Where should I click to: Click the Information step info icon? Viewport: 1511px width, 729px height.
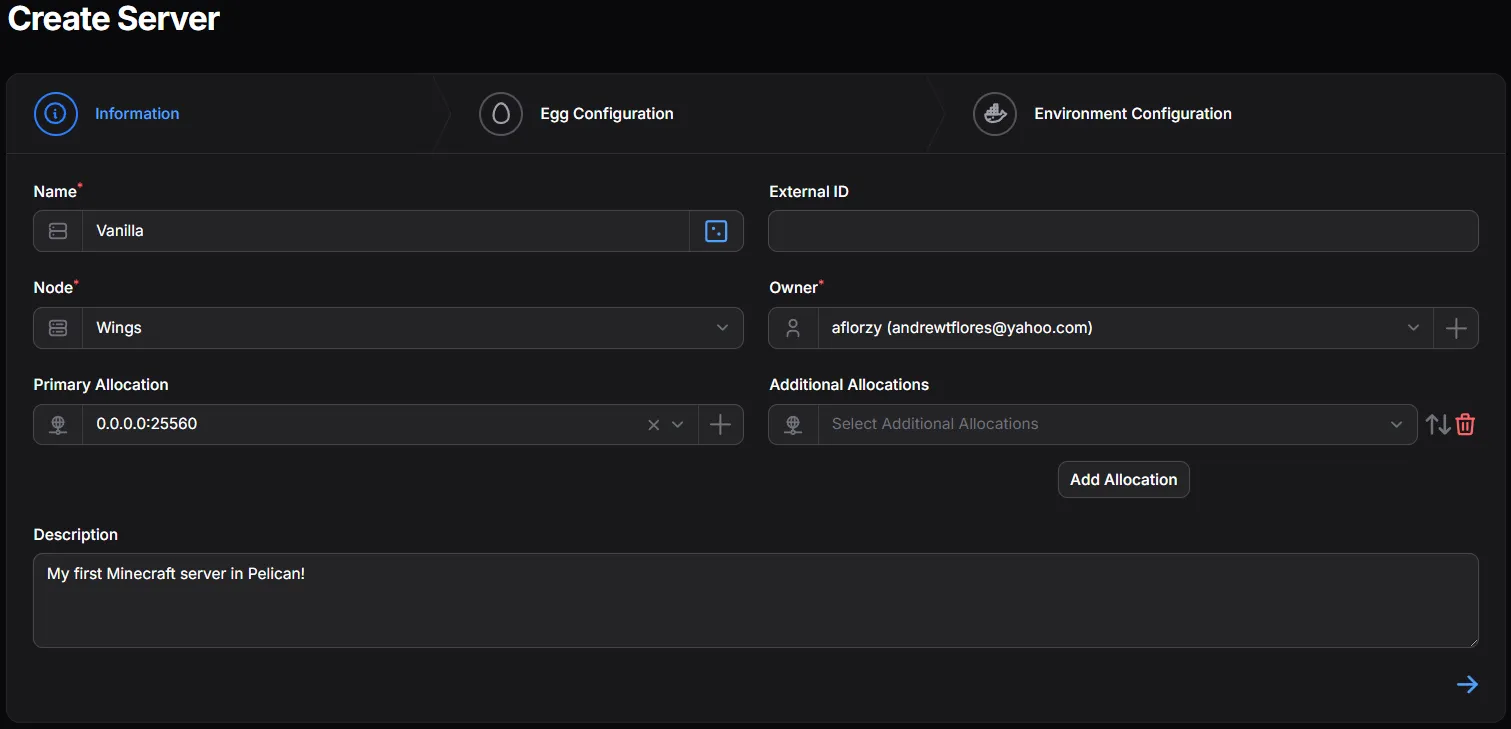pos(56,114)
